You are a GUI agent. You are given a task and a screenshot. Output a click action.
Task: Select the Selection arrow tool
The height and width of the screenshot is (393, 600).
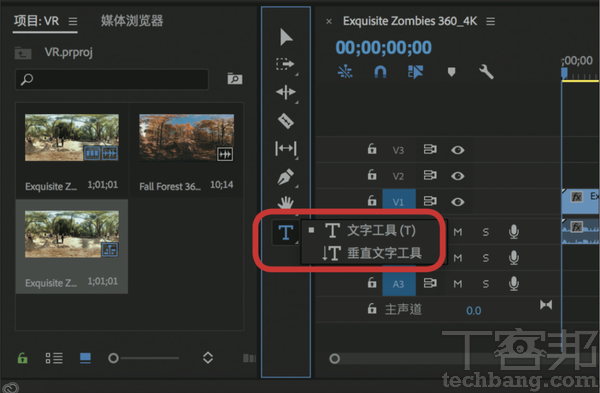(x=286, y=37)
